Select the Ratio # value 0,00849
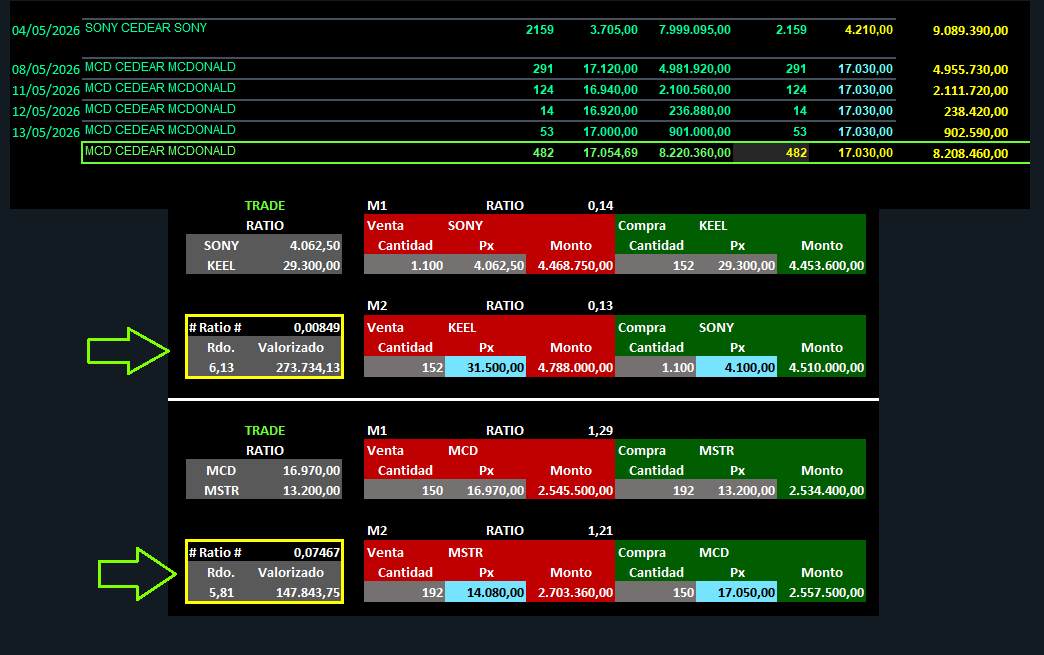 (x=316, y=328)
